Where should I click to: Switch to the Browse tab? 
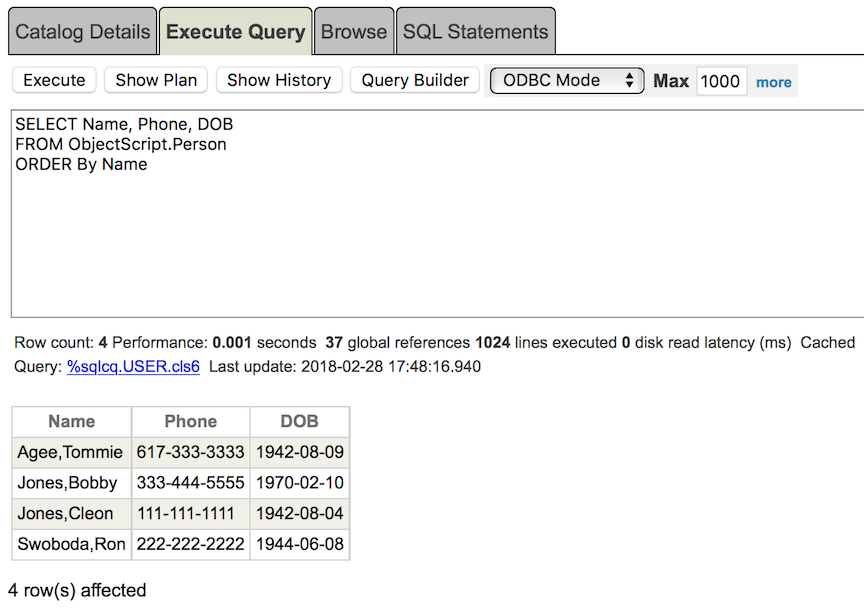pyautogui.click(x=354, y=31)
